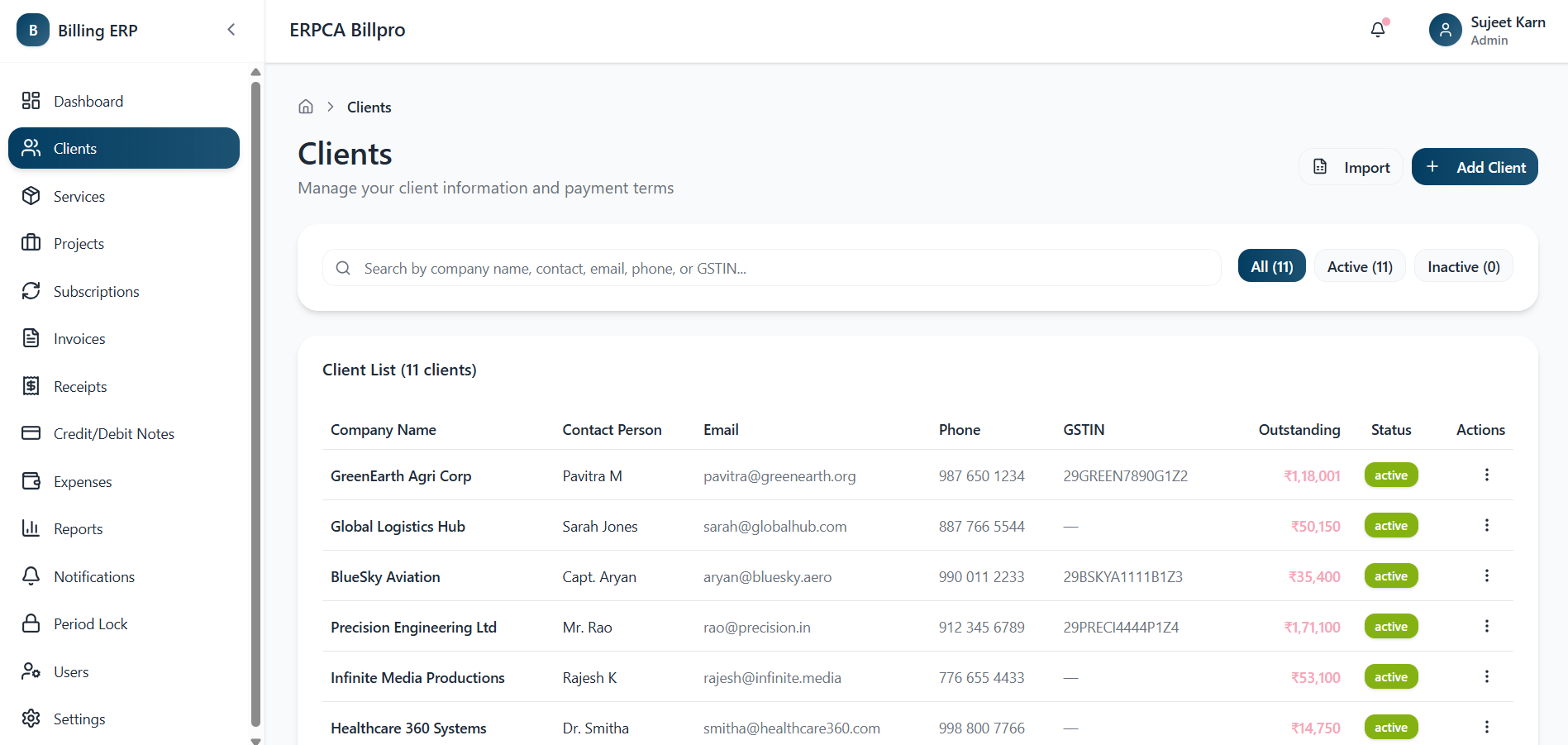Go to Dashboard in the sidebar
The height and width of the screenshot is (745, 1568).
(88, 101)
